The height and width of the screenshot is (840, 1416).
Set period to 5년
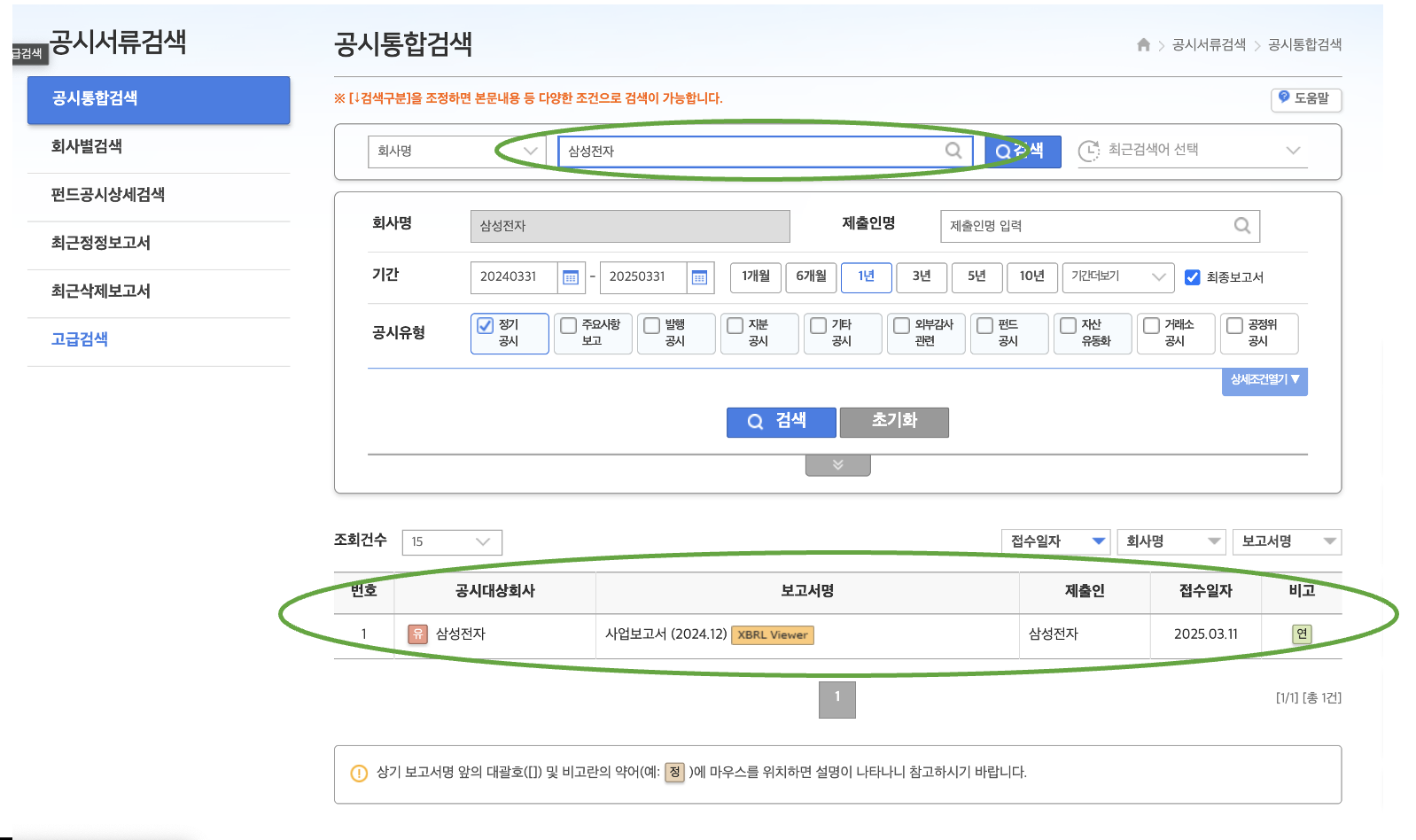977,276
